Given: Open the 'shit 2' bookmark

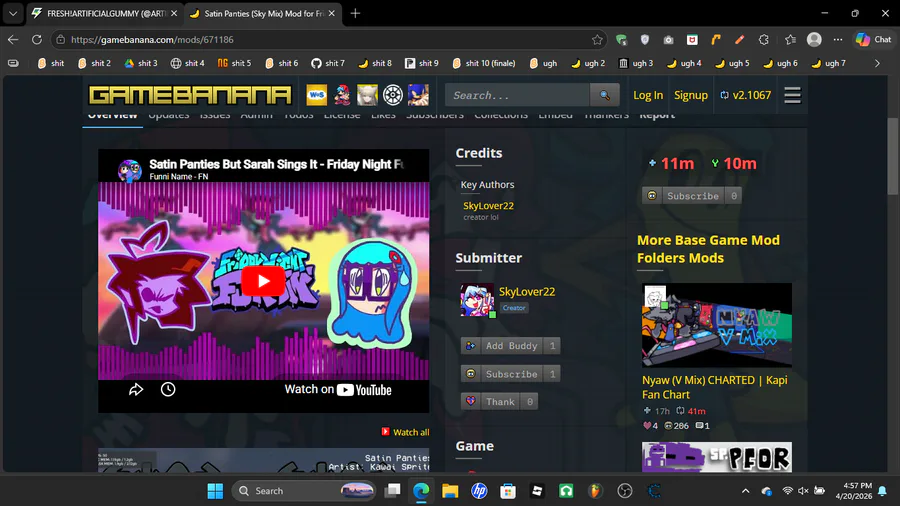Looking at the screenshot, I should (95, 63).
